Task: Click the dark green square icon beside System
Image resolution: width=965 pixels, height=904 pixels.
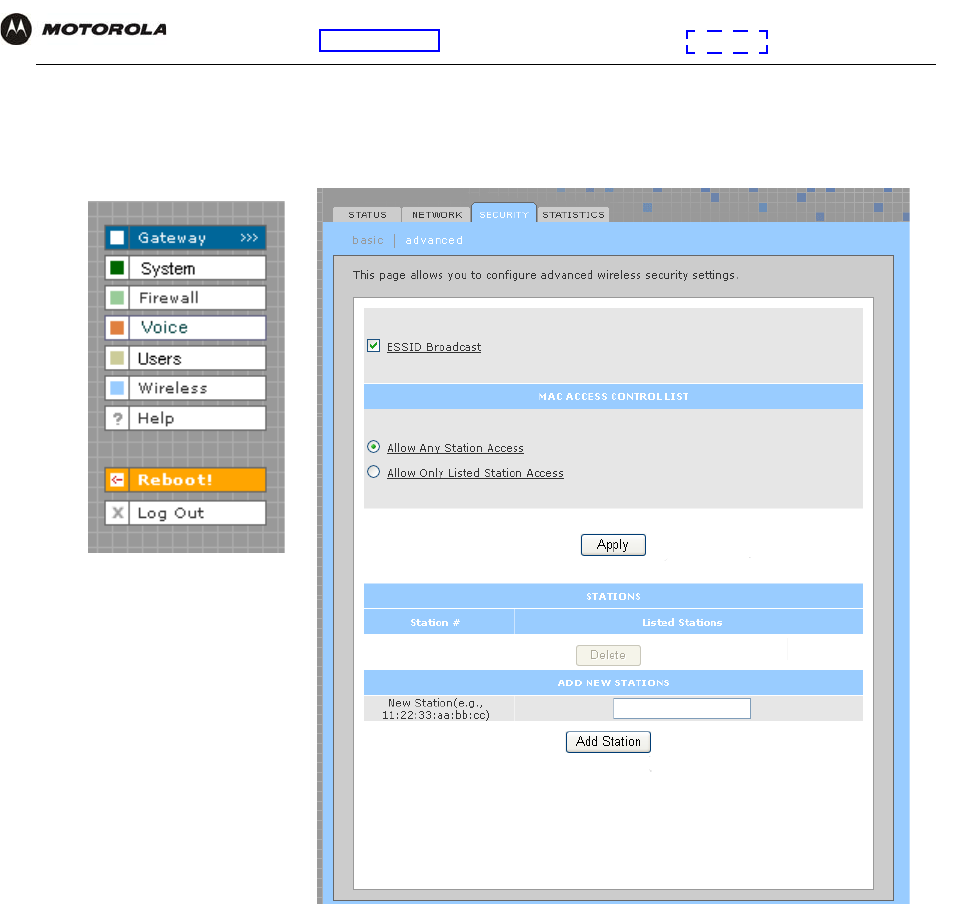Action: (x=117, y=268)
